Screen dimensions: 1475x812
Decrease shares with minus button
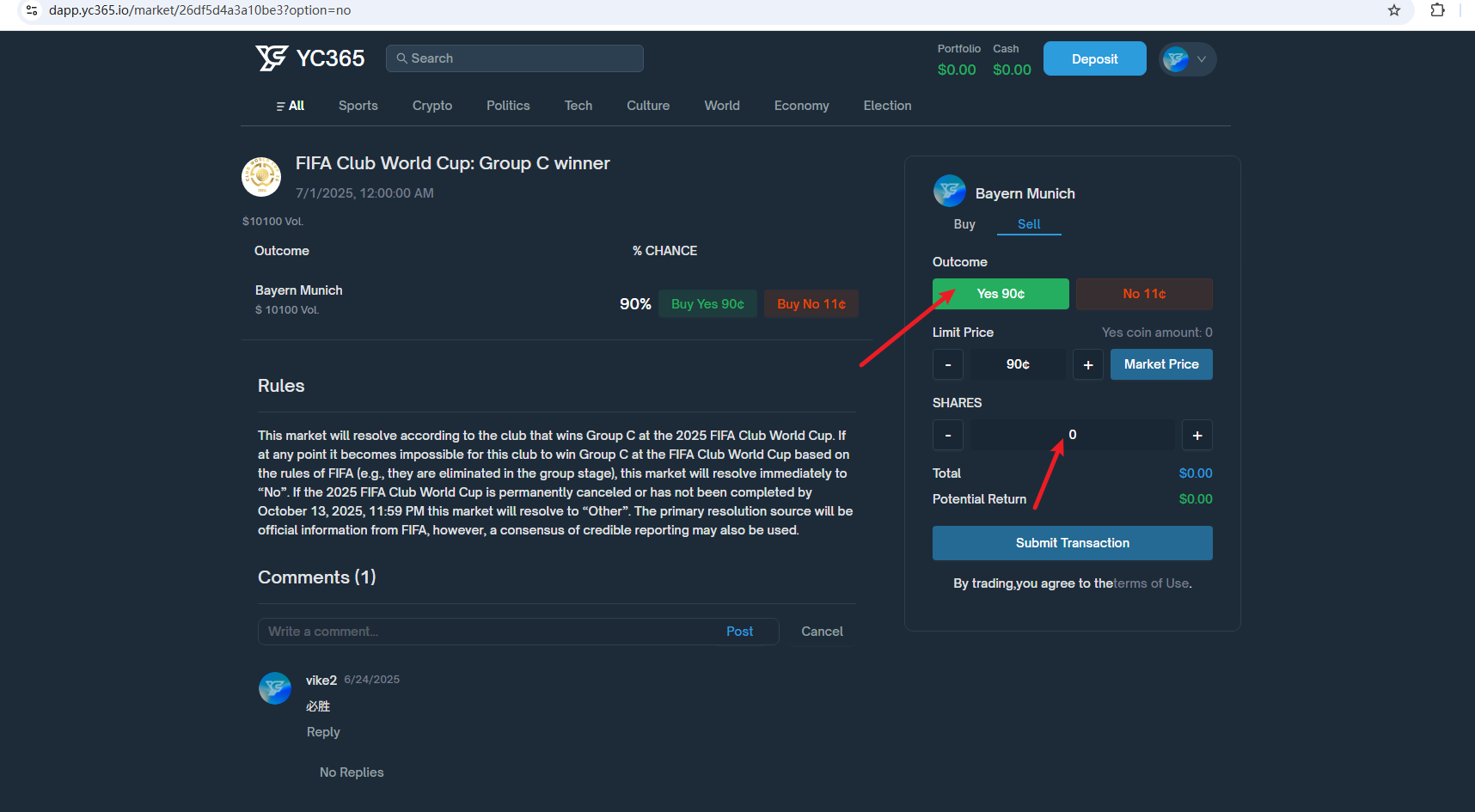pyautogui.click(x=948, y=435)
